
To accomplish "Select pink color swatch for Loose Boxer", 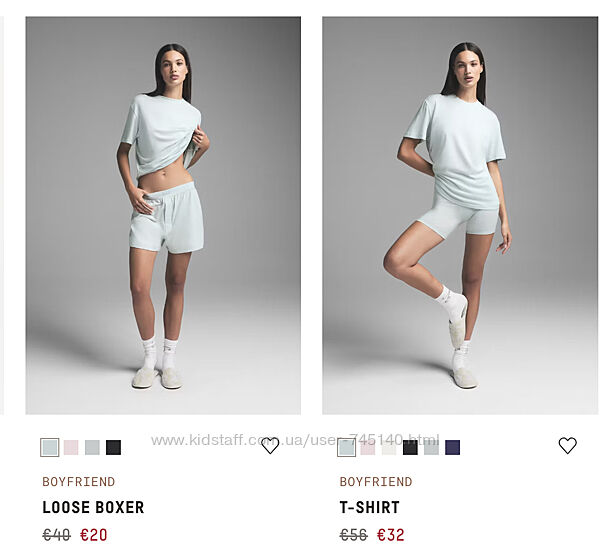I will point(71,447).
